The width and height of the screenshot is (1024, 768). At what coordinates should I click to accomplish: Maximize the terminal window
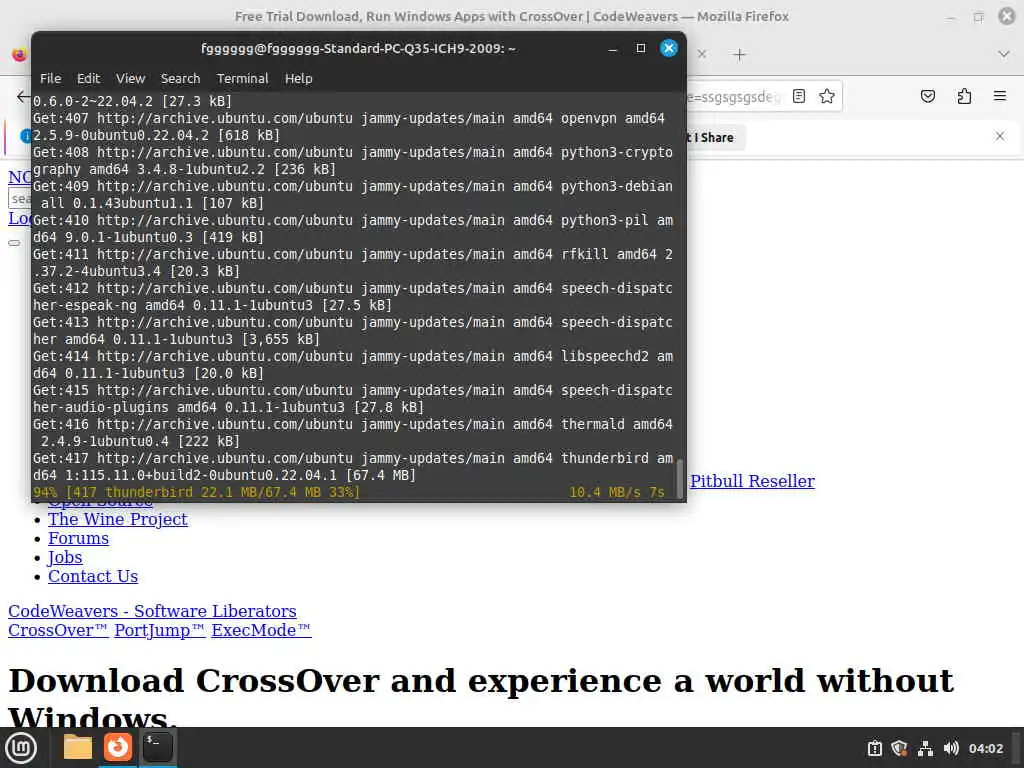(641, 48)
